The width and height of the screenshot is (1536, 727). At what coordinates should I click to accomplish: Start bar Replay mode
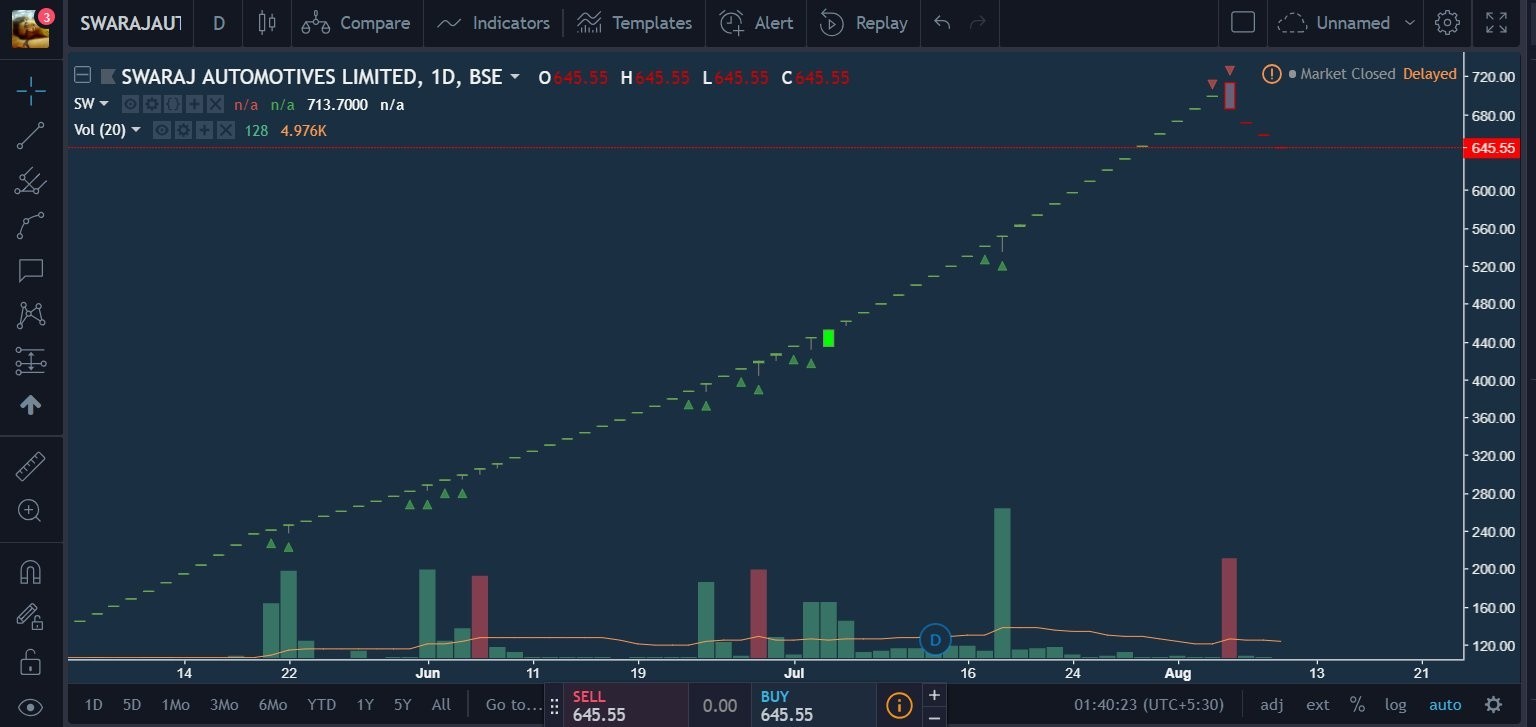point(863,23)
